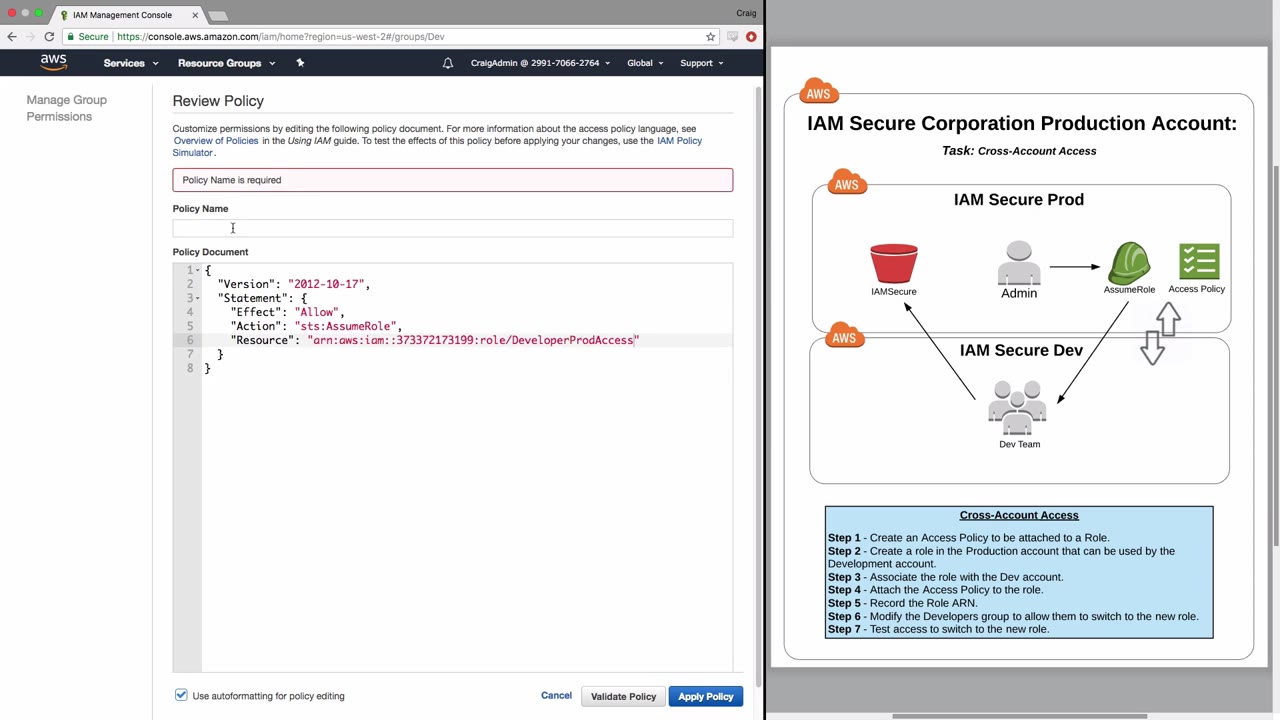Collapse the Statement block fold arrow on line 3
Screen dimensions: 1280x720
(198, 299)
